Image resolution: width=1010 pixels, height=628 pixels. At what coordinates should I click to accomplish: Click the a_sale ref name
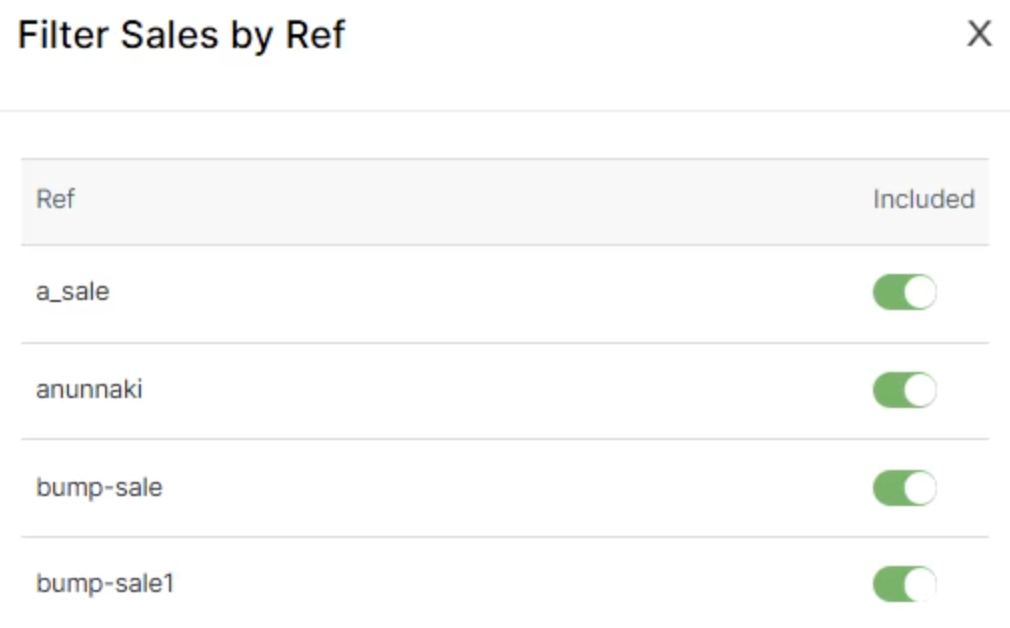[73, 293]
